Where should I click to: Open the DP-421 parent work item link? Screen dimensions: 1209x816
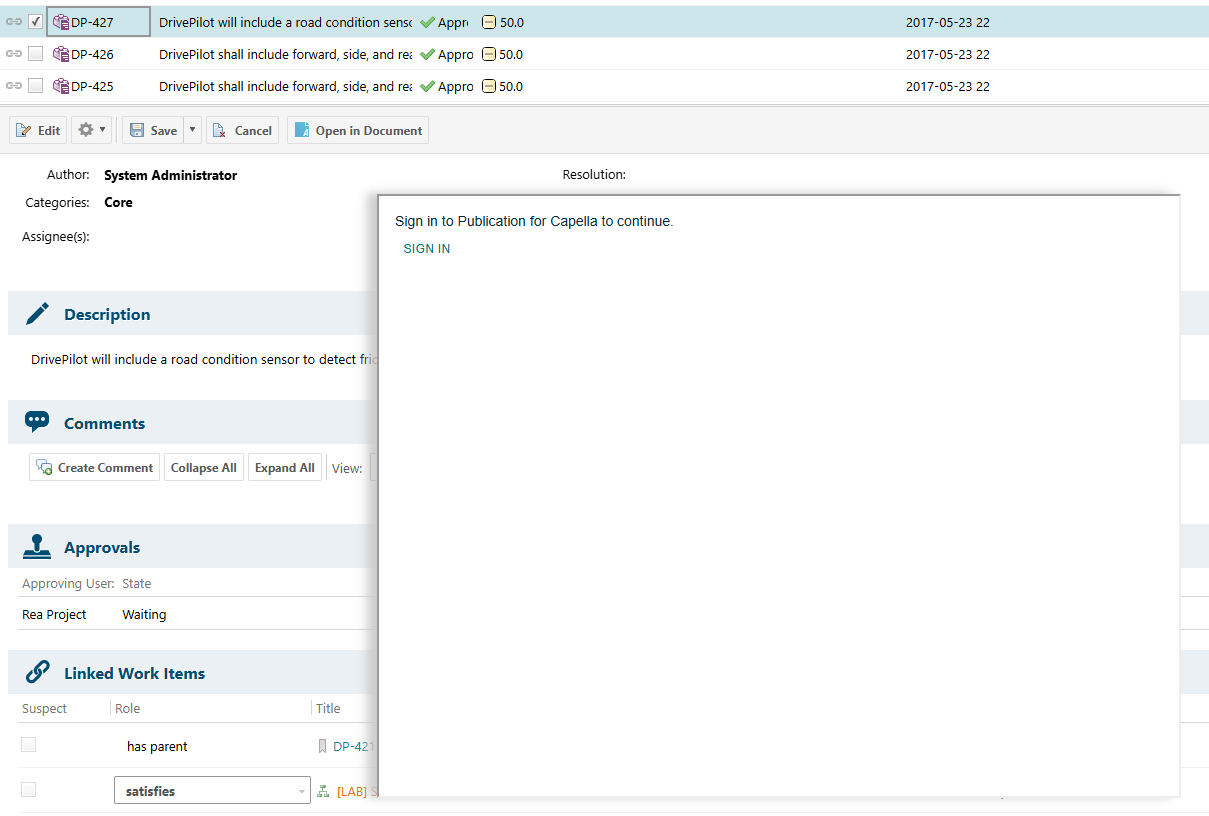(353, 746)
